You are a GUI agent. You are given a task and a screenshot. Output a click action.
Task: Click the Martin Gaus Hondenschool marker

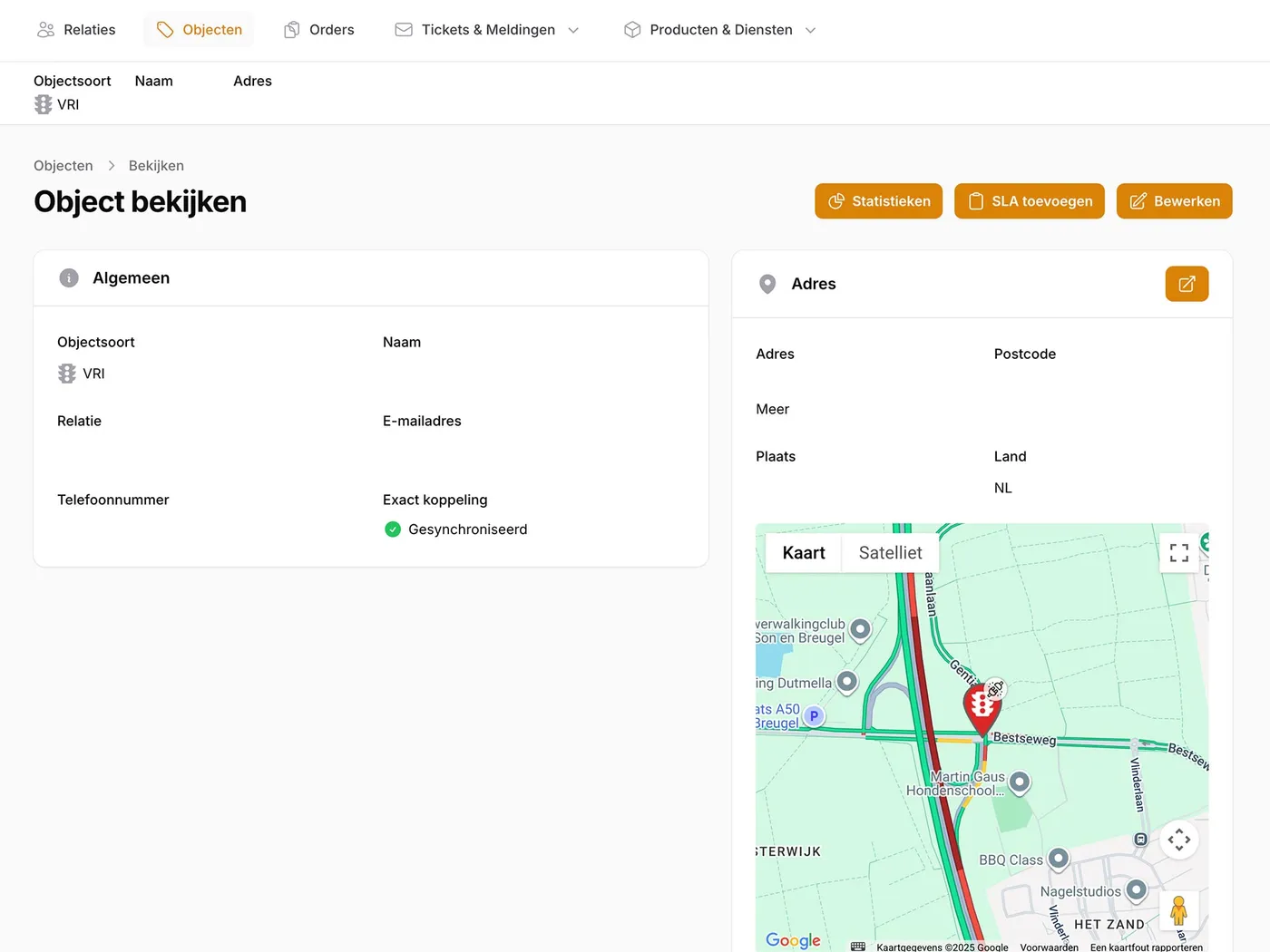pyautogui.click(x=1020, y=782)
